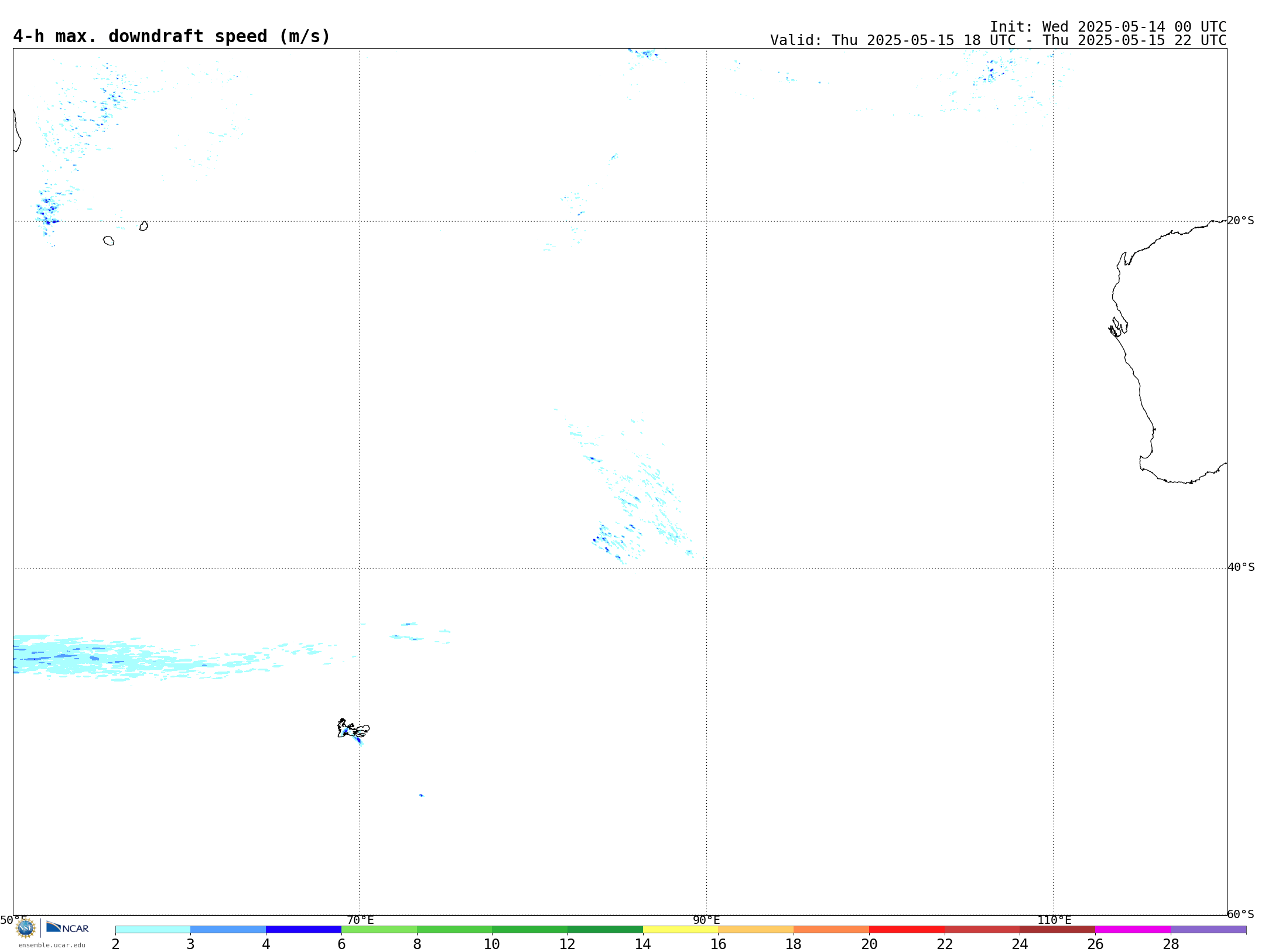1265x952 pixels.
Task: Click colorbar tick label '6'
Action: pos(341,944)
